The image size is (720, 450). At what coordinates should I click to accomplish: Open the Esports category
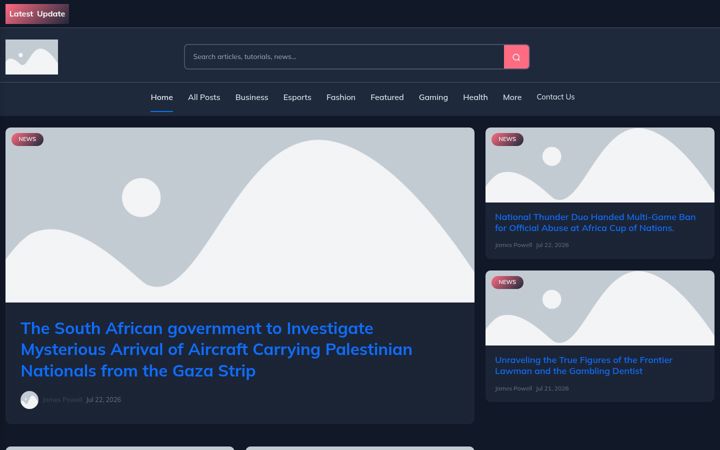(x=297, y=97)
